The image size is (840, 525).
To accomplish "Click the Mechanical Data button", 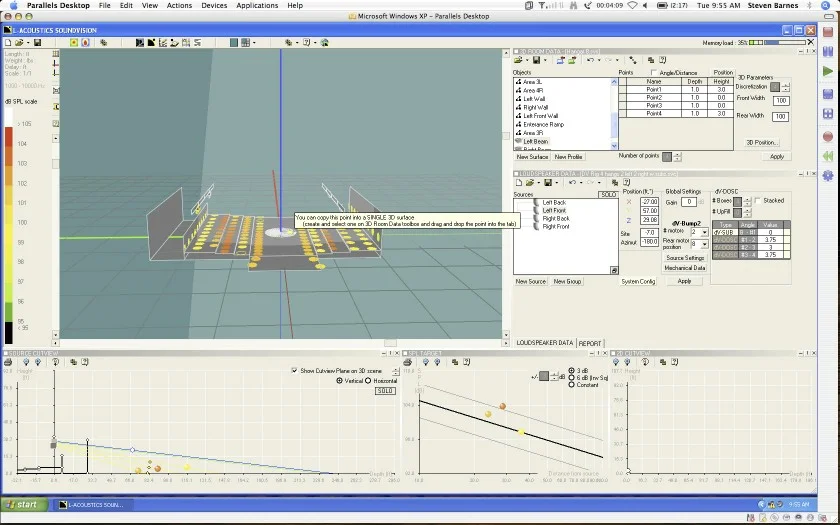I will [x=685, y=268].
